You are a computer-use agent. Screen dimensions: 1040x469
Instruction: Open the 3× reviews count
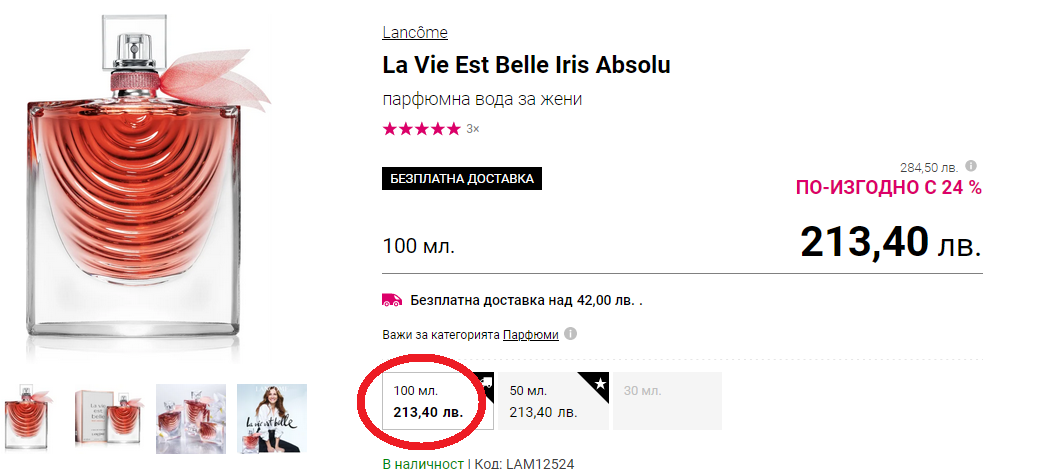473,129
